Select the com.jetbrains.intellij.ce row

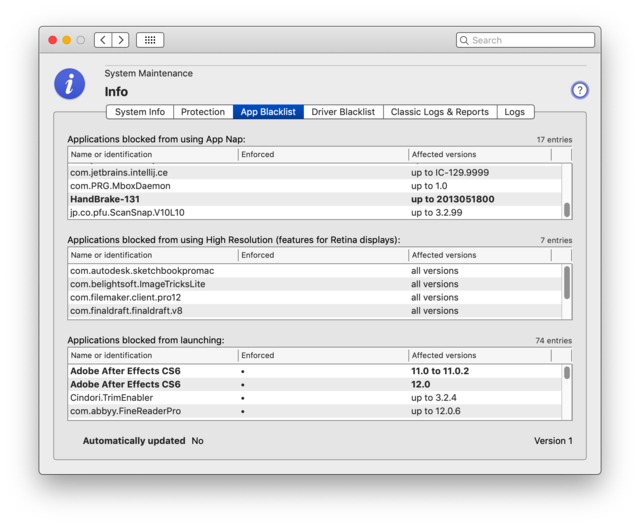[x=315, y=173]
